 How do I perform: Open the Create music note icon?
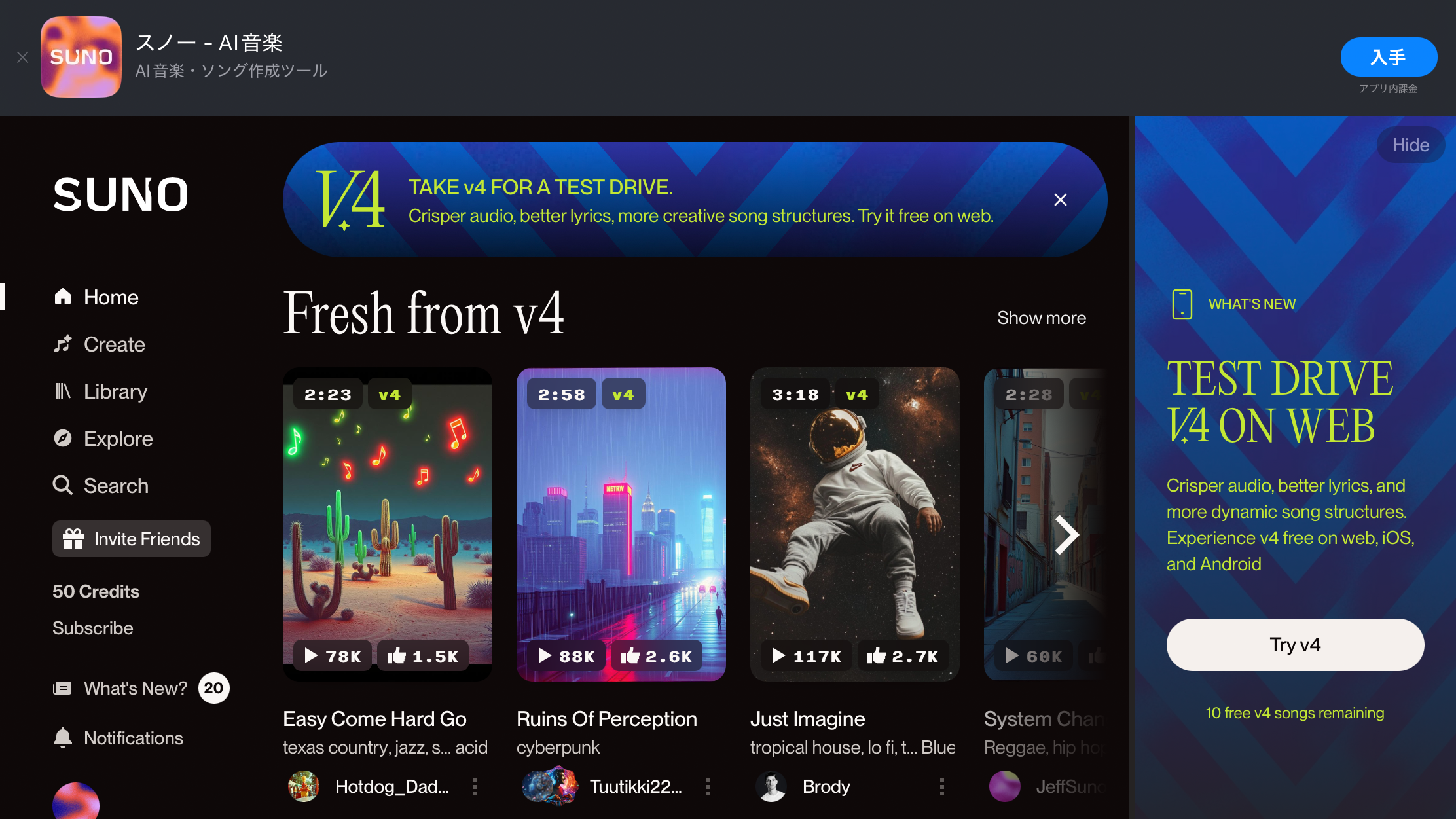point(63,344)
